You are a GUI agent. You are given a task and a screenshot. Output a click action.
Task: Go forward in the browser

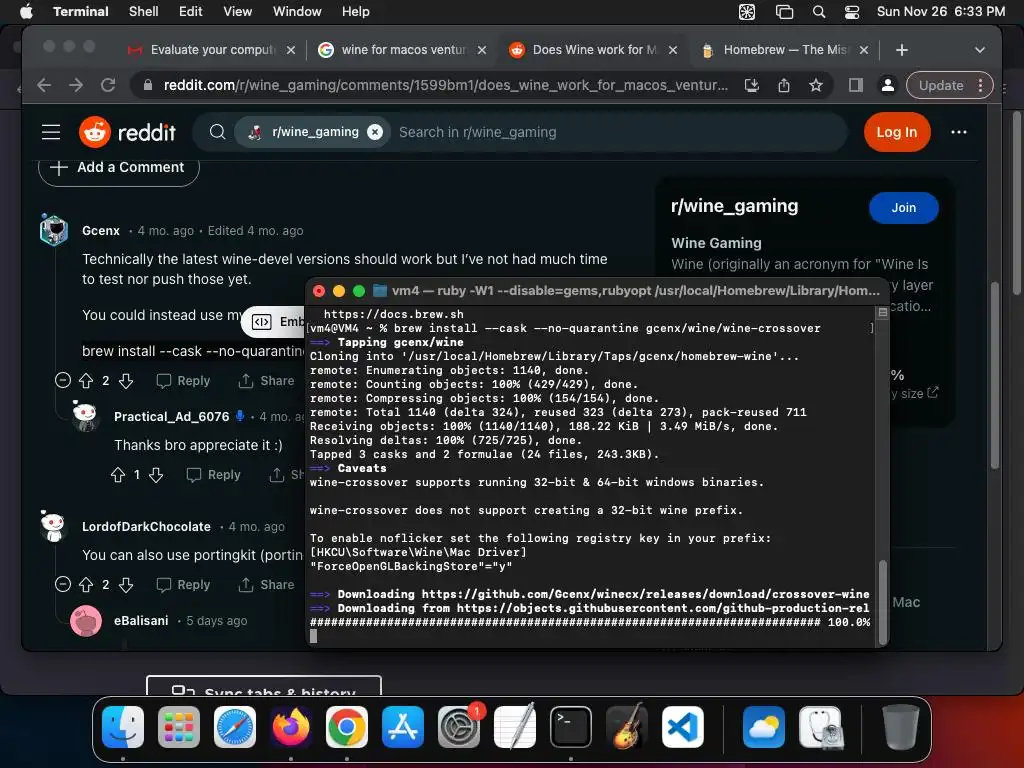click(76, 85)
